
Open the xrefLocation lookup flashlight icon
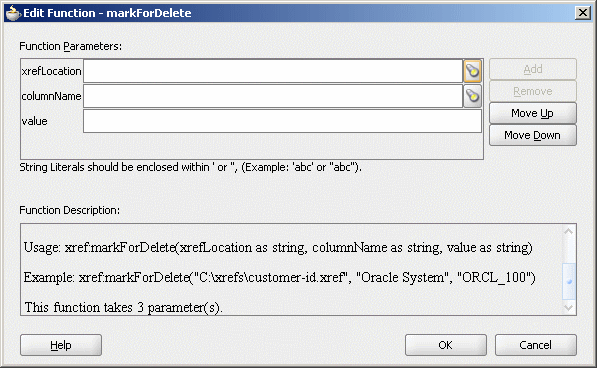point(472,71)
